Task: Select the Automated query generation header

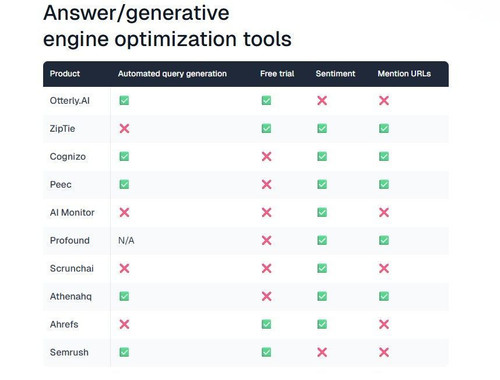Action: 172,74
